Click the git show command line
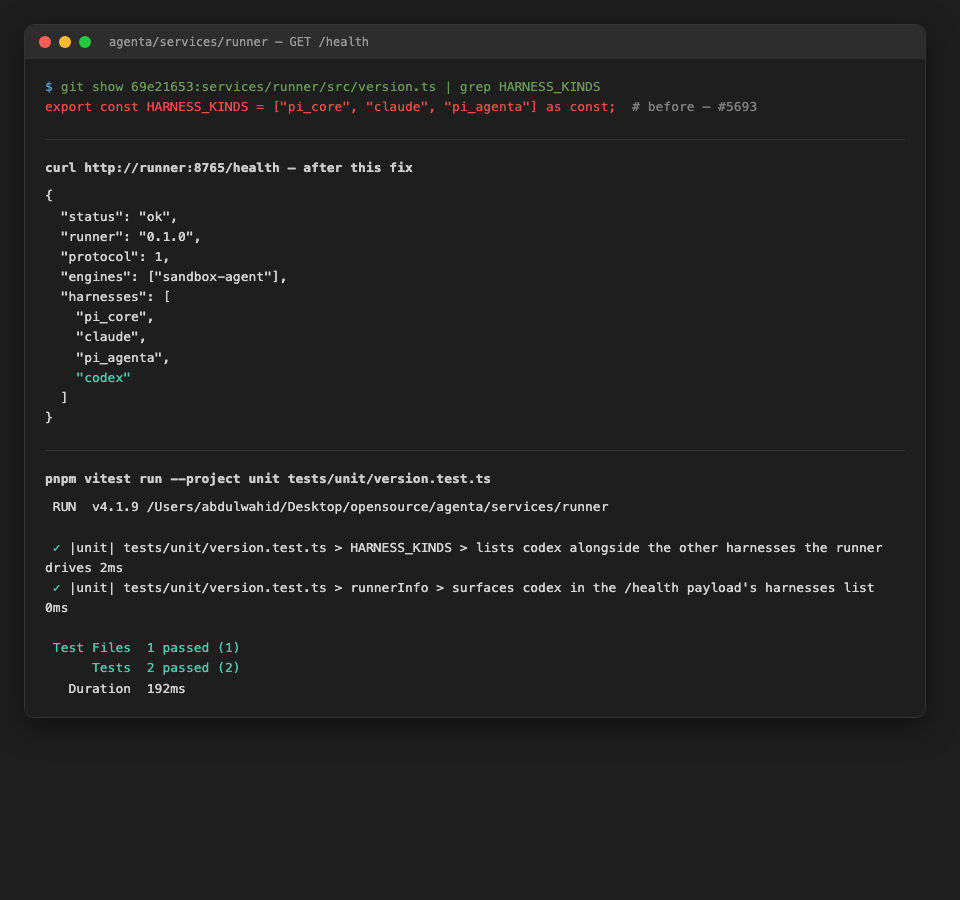The width and height of the screenshot is (960, 900). point(323,87)
